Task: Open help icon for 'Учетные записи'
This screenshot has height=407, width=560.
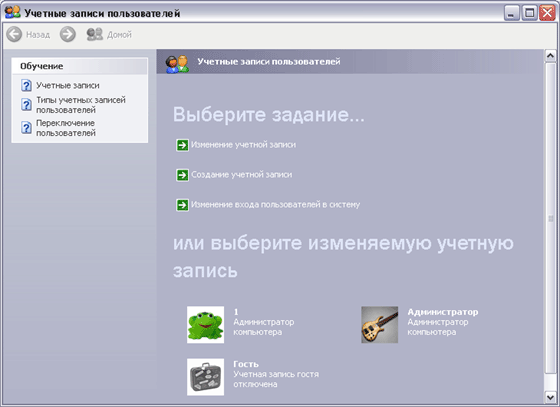Action: coord(26,86)
